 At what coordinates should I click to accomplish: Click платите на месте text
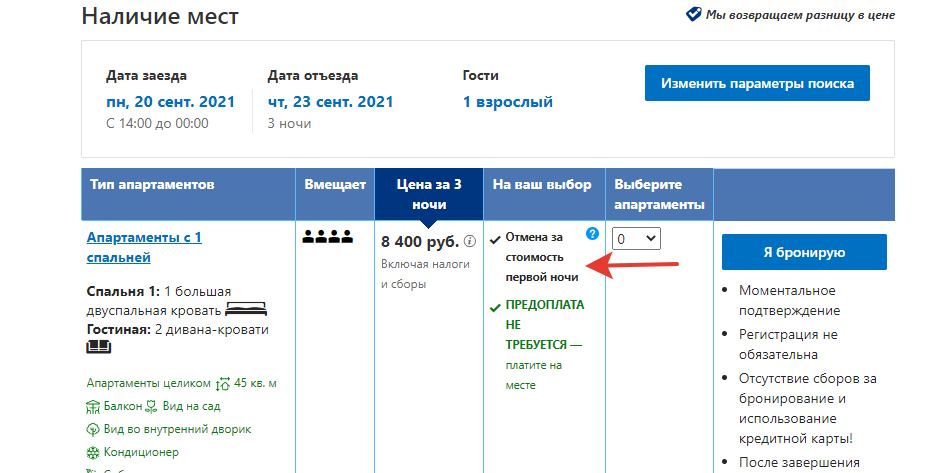coord(534,375)
